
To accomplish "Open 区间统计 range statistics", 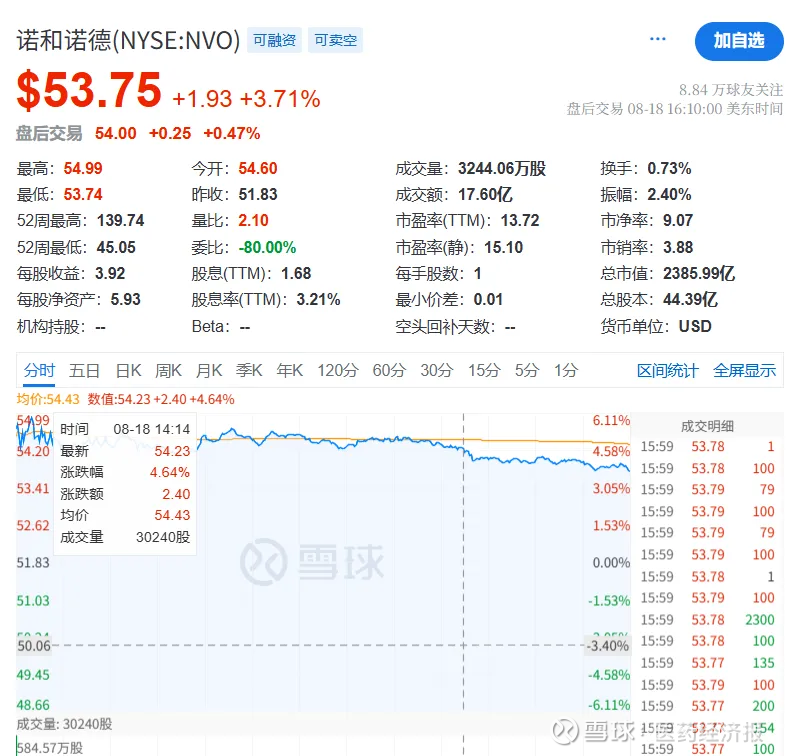I will coord(668,371).
